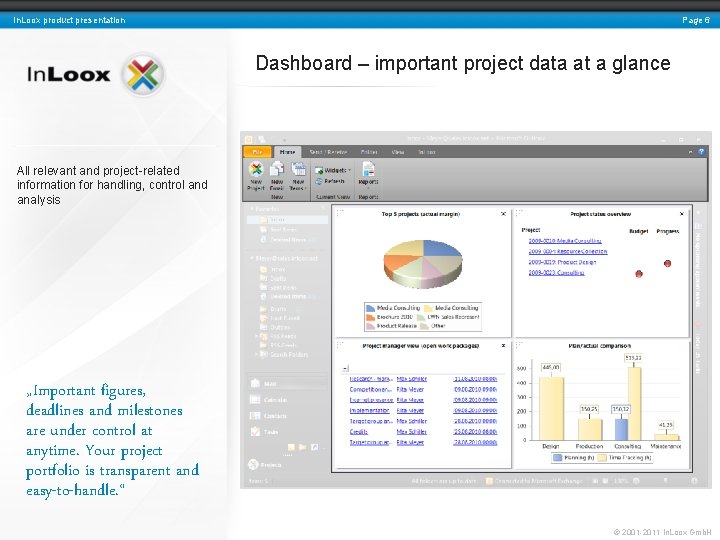720x540 pixels.
Task: Click the help question mark icon in the ribbon
Action: point(701,152)
